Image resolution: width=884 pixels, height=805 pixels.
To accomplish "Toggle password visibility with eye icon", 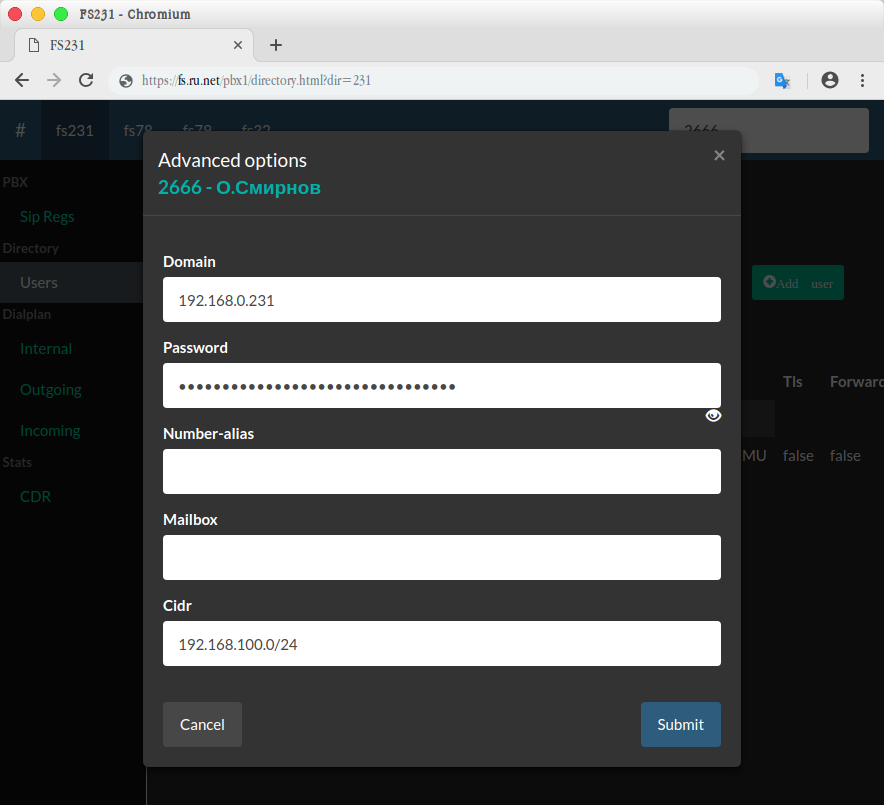I will [713, 415].
